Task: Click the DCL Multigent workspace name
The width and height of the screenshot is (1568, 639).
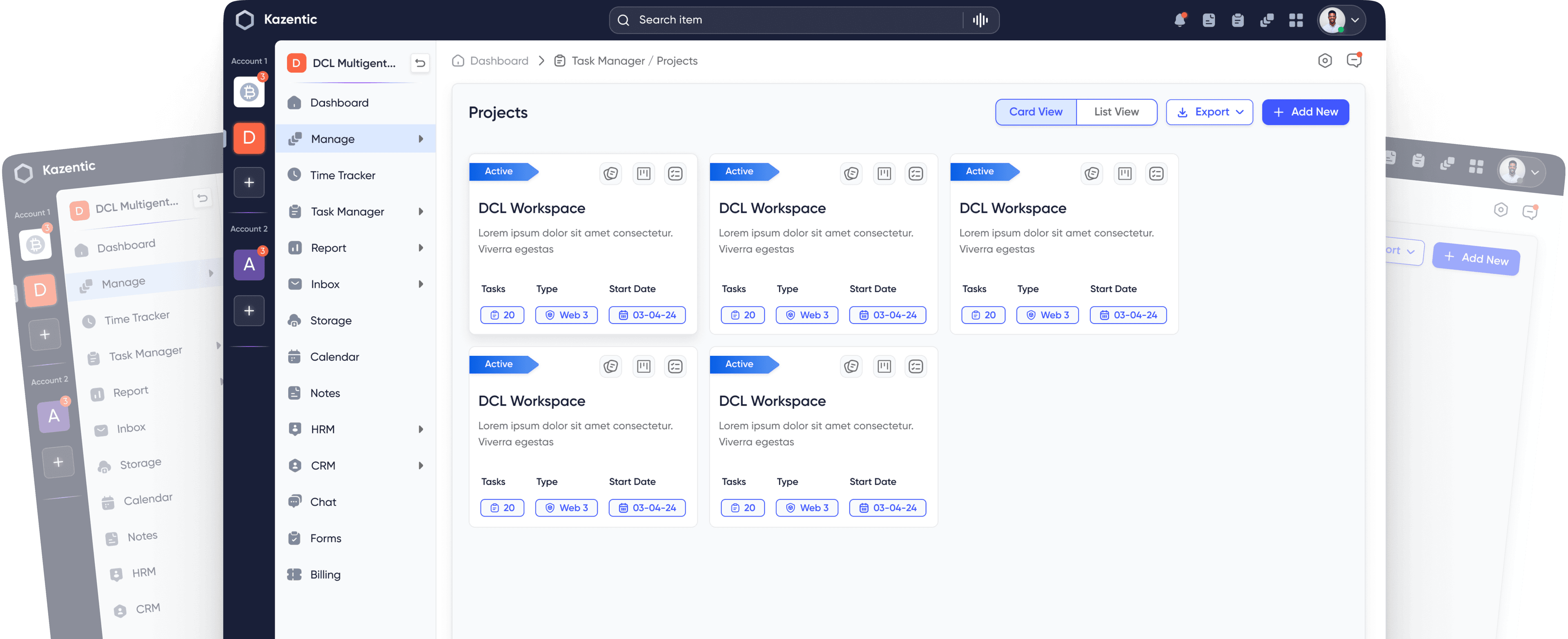Action: 354,62
